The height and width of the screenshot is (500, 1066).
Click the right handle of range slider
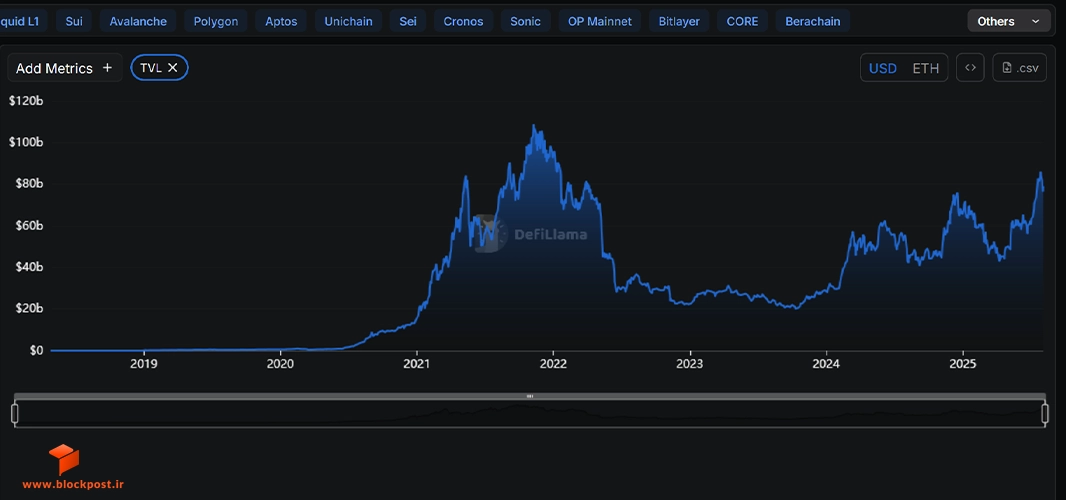pyautogui.click(x=1045, y=413)
